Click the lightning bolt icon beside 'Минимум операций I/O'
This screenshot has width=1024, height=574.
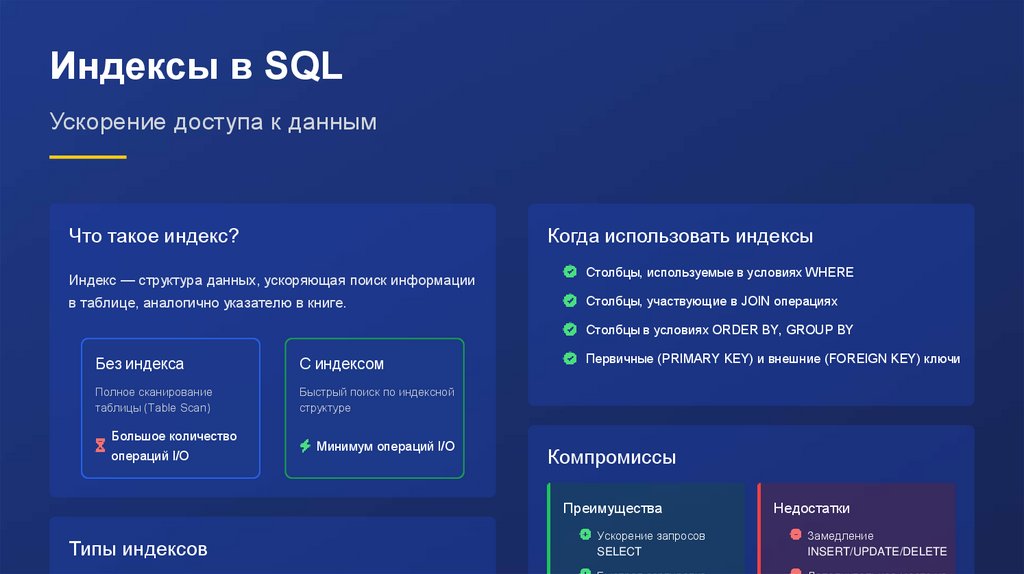305,446
